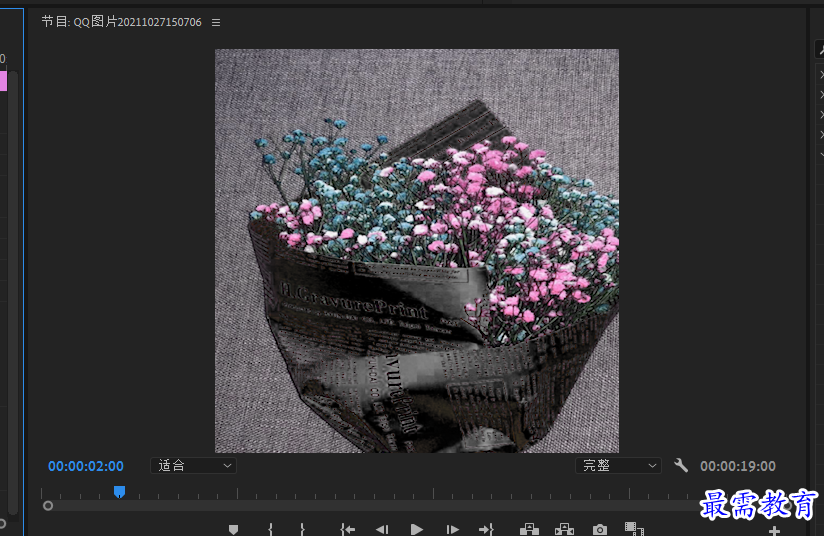824x536 pixels.
Task: Open the wrench settings button
Action: (x=681, y=465)
